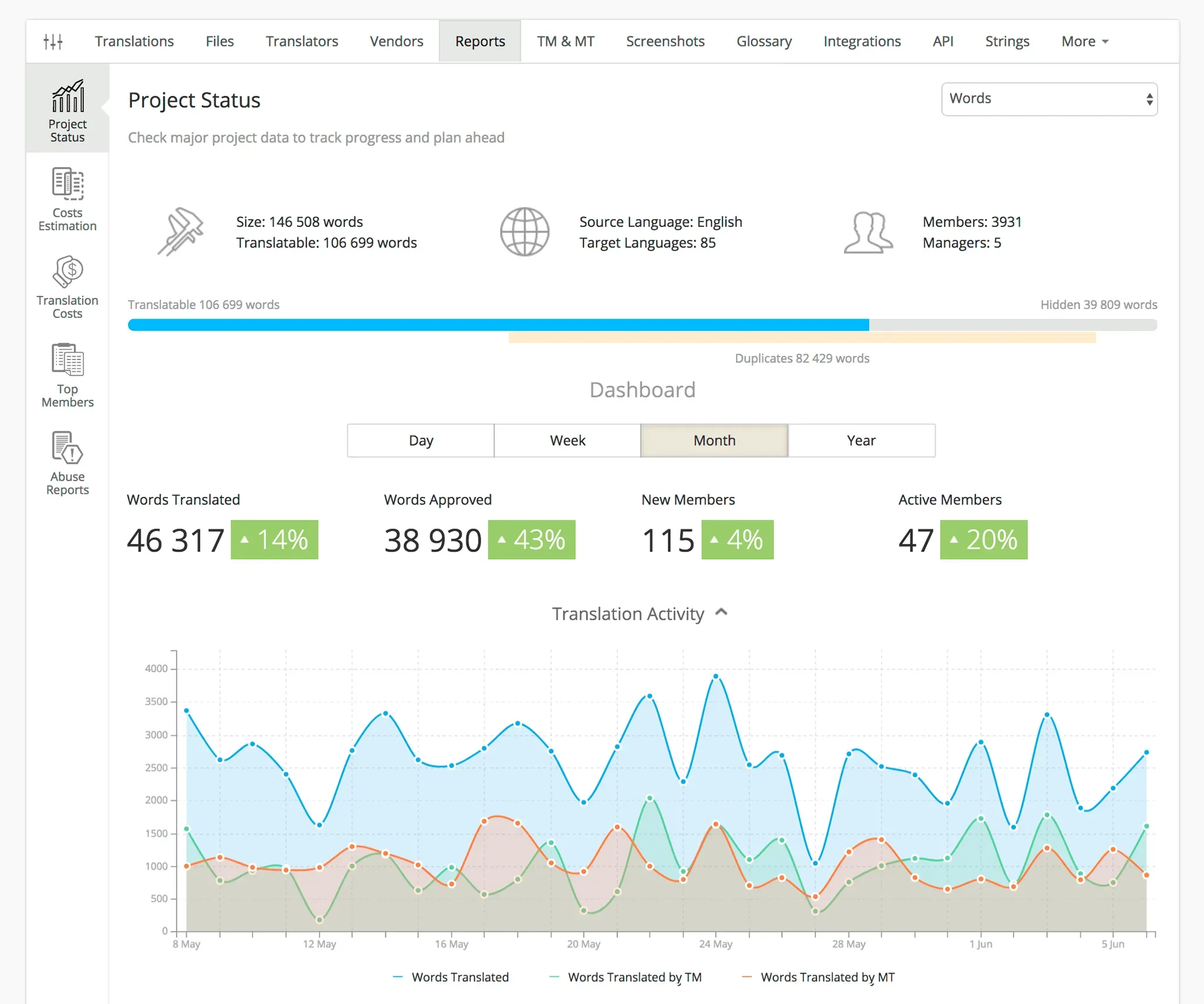Click the 4000 y-axis label

coord(156,669)
